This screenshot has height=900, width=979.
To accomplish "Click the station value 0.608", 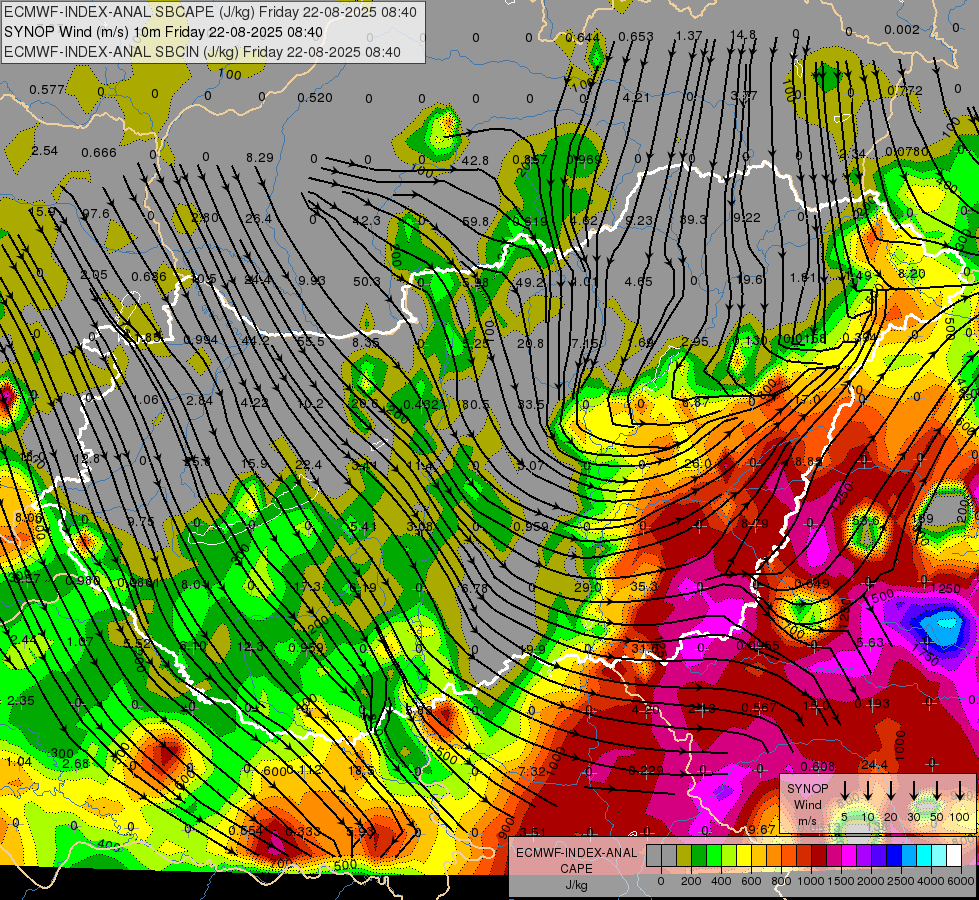I will (x=818, y=766).
